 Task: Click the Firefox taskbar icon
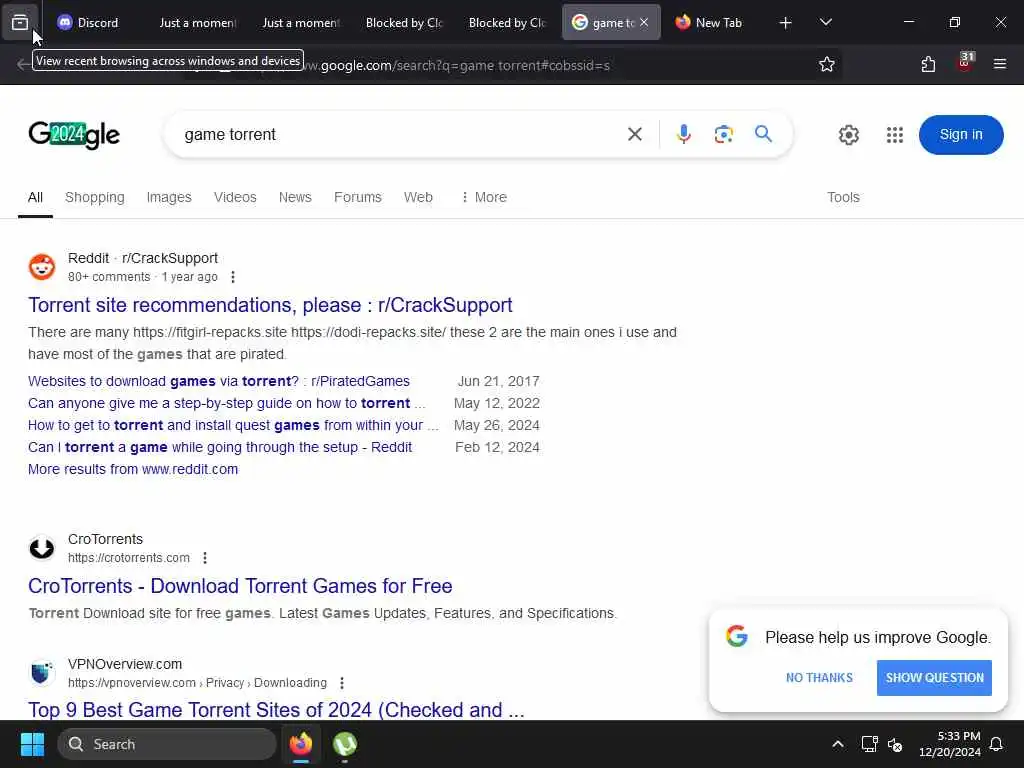coord(300,744)
